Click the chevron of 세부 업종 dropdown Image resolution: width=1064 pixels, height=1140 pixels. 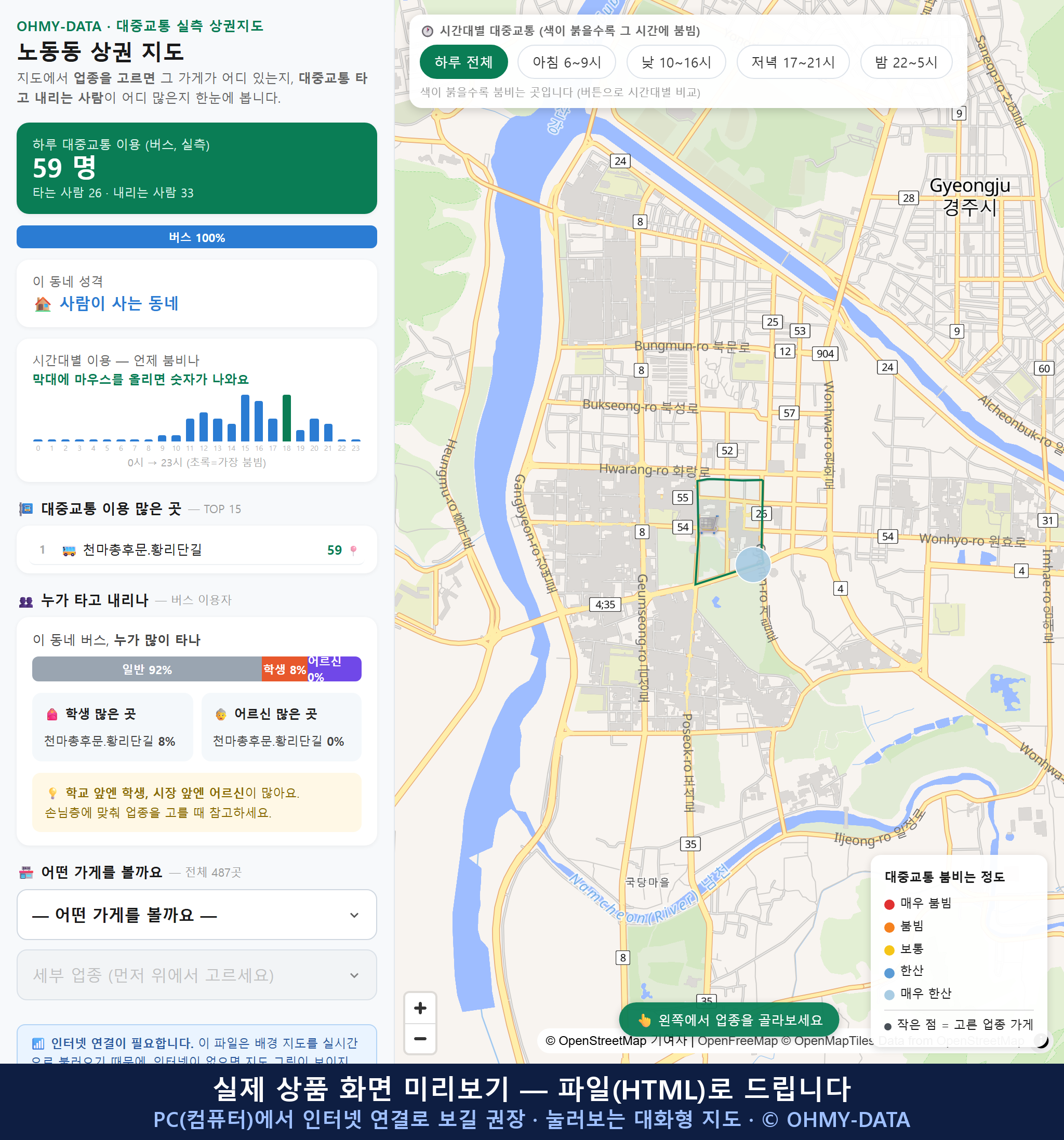tap(354, 975)
